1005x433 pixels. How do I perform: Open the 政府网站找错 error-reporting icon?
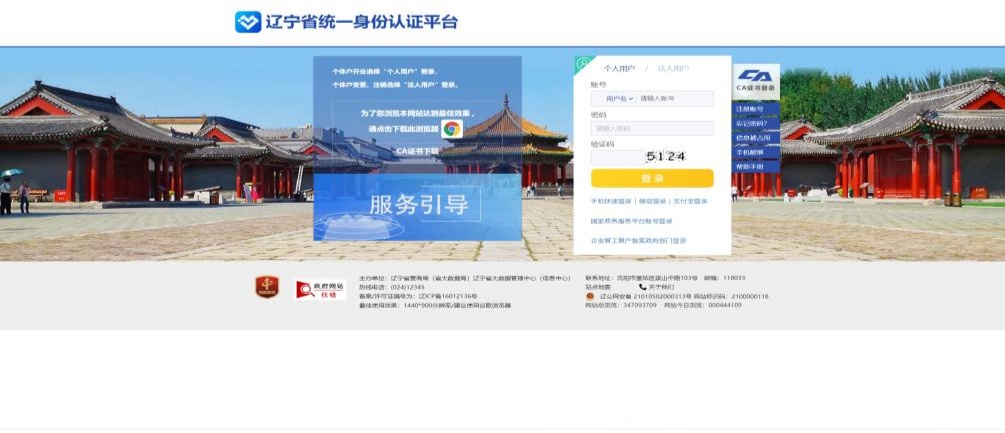(x=320, y=290)
